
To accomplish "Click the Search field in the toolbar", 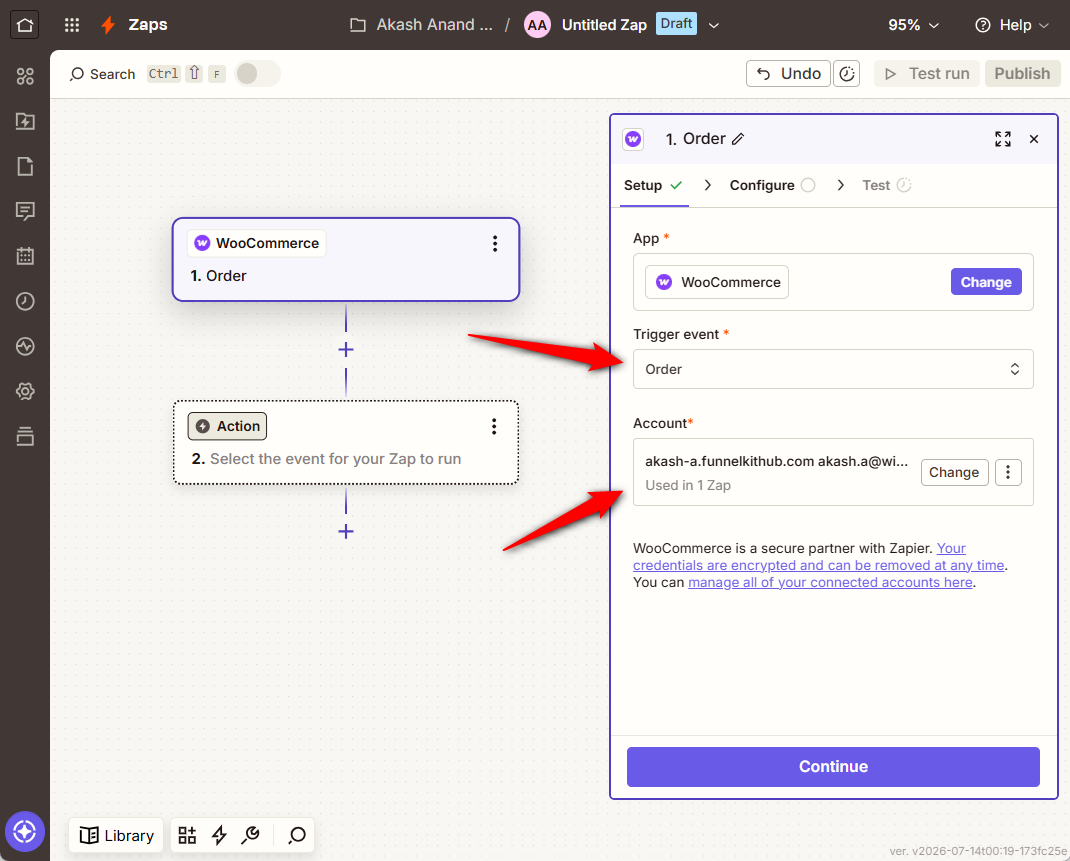I will (102, 74).
